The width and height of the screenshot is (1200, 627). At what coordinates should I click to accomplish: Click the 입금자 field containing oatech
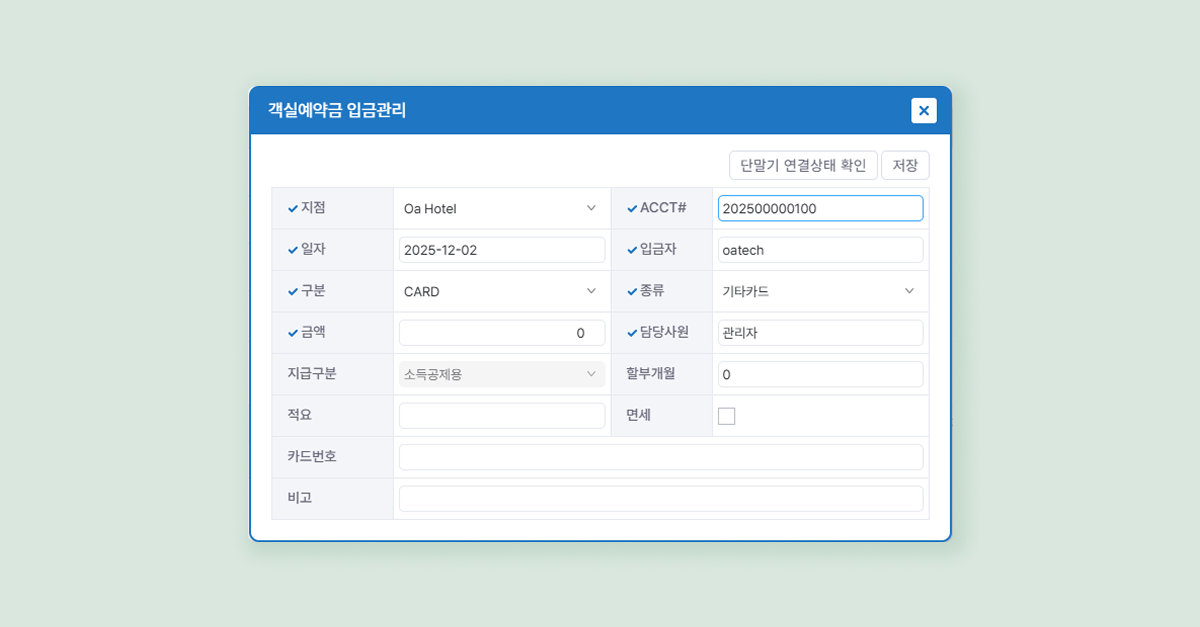coord(820,250)
